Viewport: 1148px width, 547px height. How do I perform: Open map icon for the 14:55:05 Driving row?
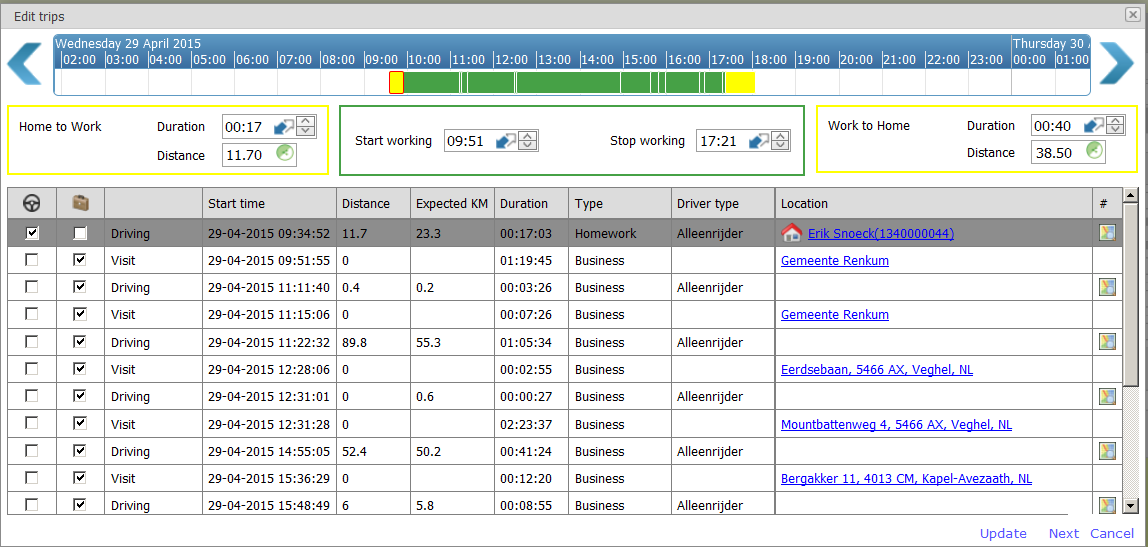coord(1105,452)
